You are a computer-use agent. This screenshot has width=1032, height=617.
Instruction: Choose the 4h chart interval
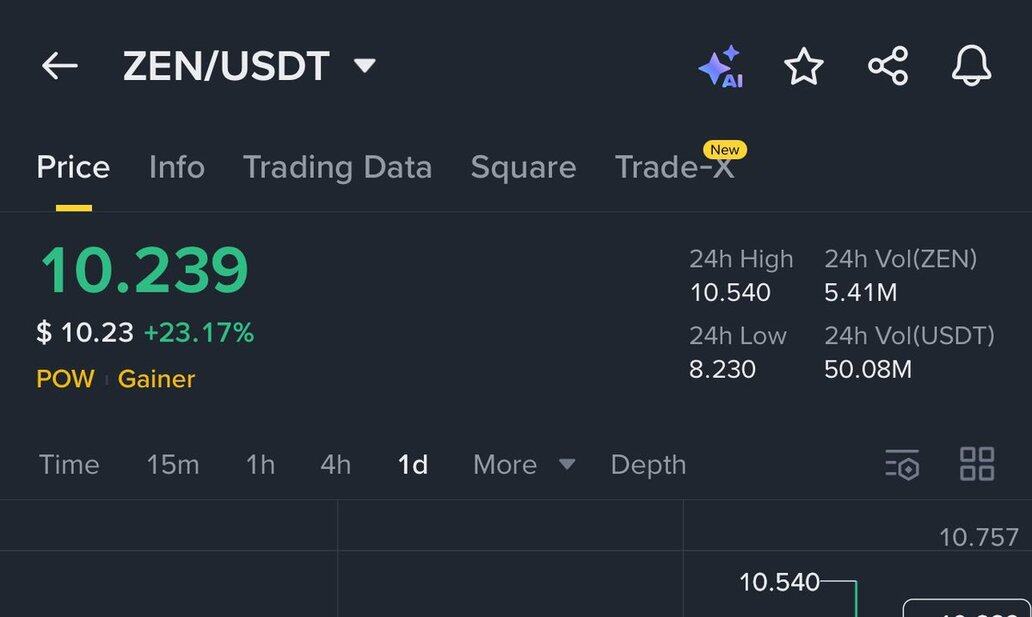pyautogui.click(x=336, y=465)
